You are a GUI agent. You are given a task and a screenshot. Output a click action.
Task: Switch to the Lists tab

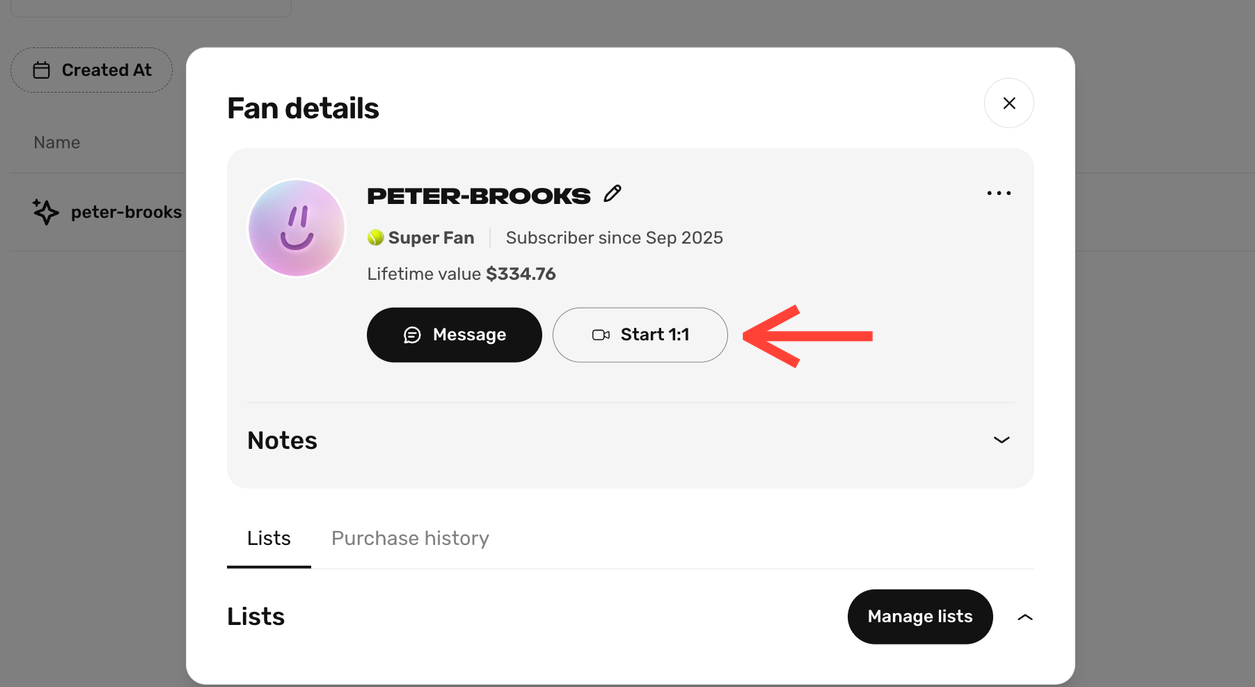tap(269, 538)
